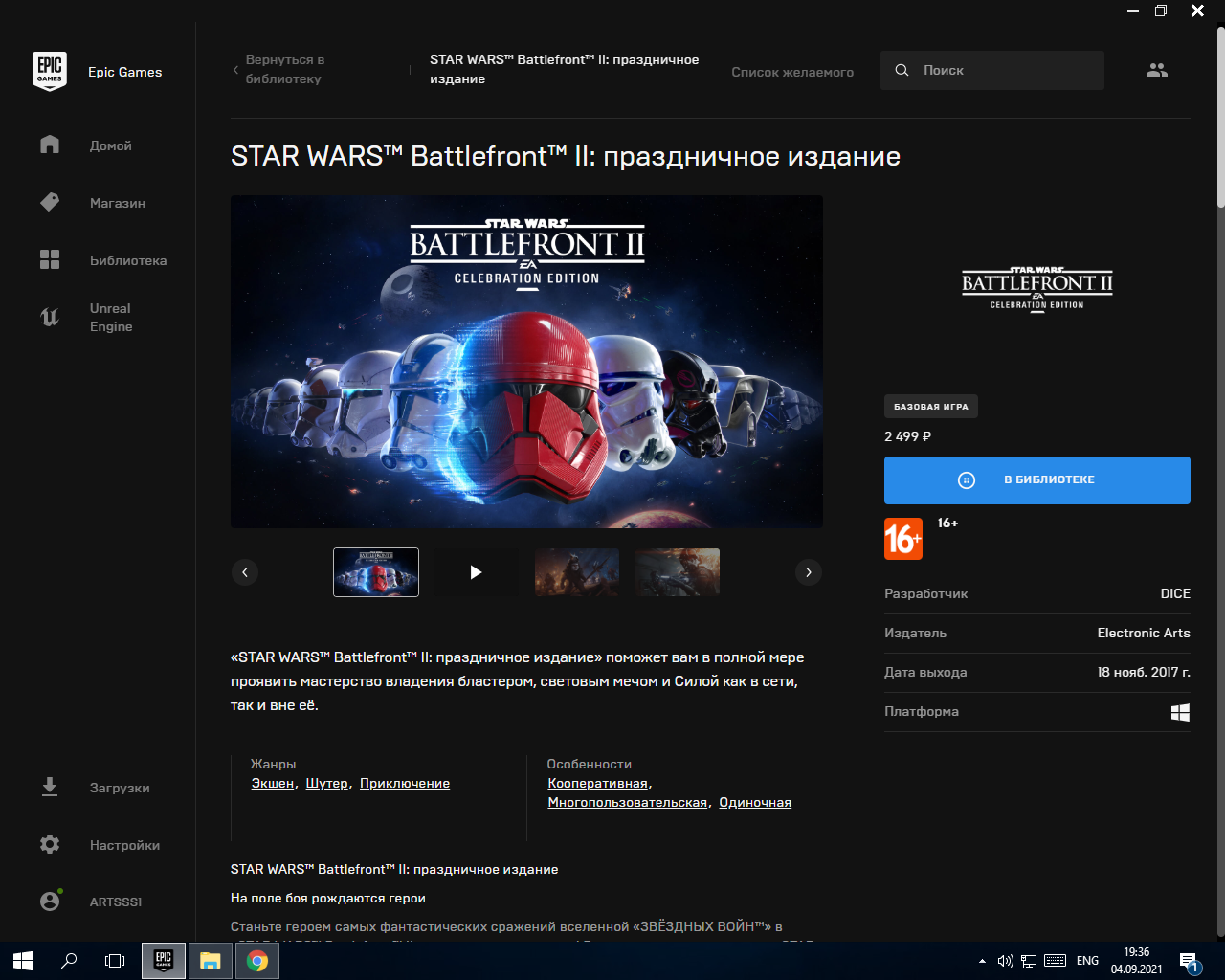The image size is (1225, 980).
Task: Open the Загрузки download arrow icon
Action: [50, 787]
